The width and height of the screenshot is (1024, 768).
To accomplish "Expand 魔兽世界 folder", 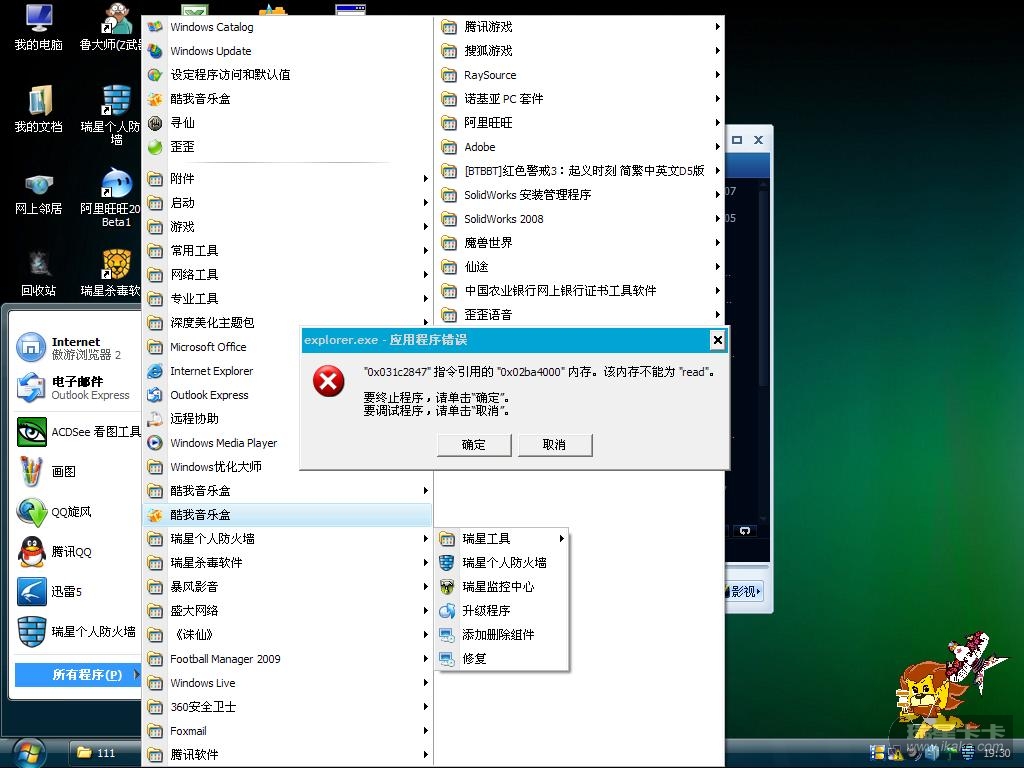I will (580, 243).
